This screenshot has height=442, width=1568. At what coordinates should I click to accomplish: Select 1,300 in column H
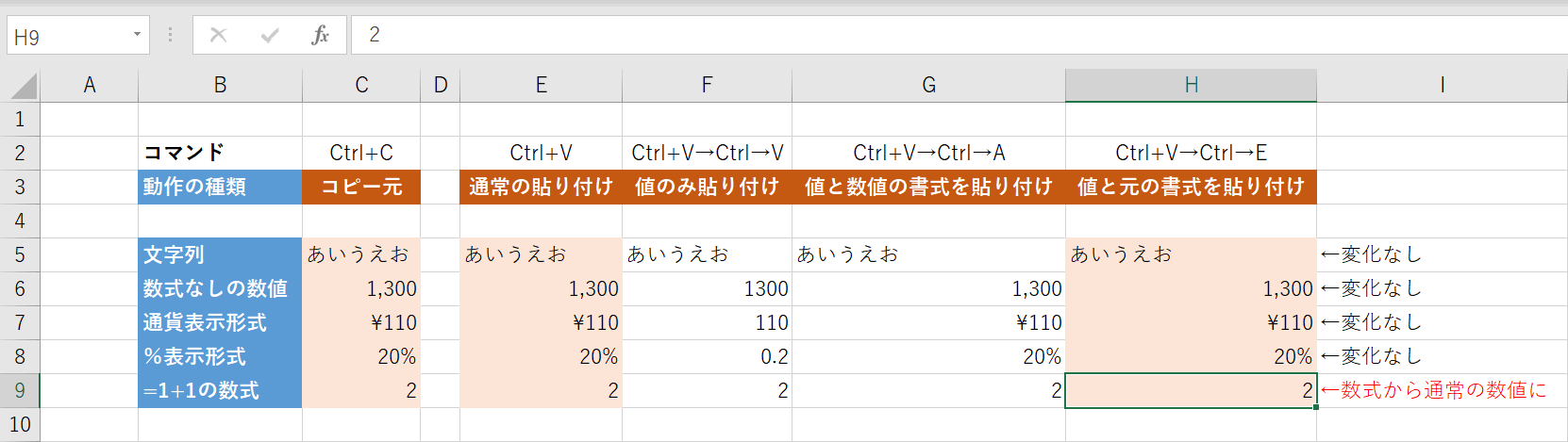1191,288
